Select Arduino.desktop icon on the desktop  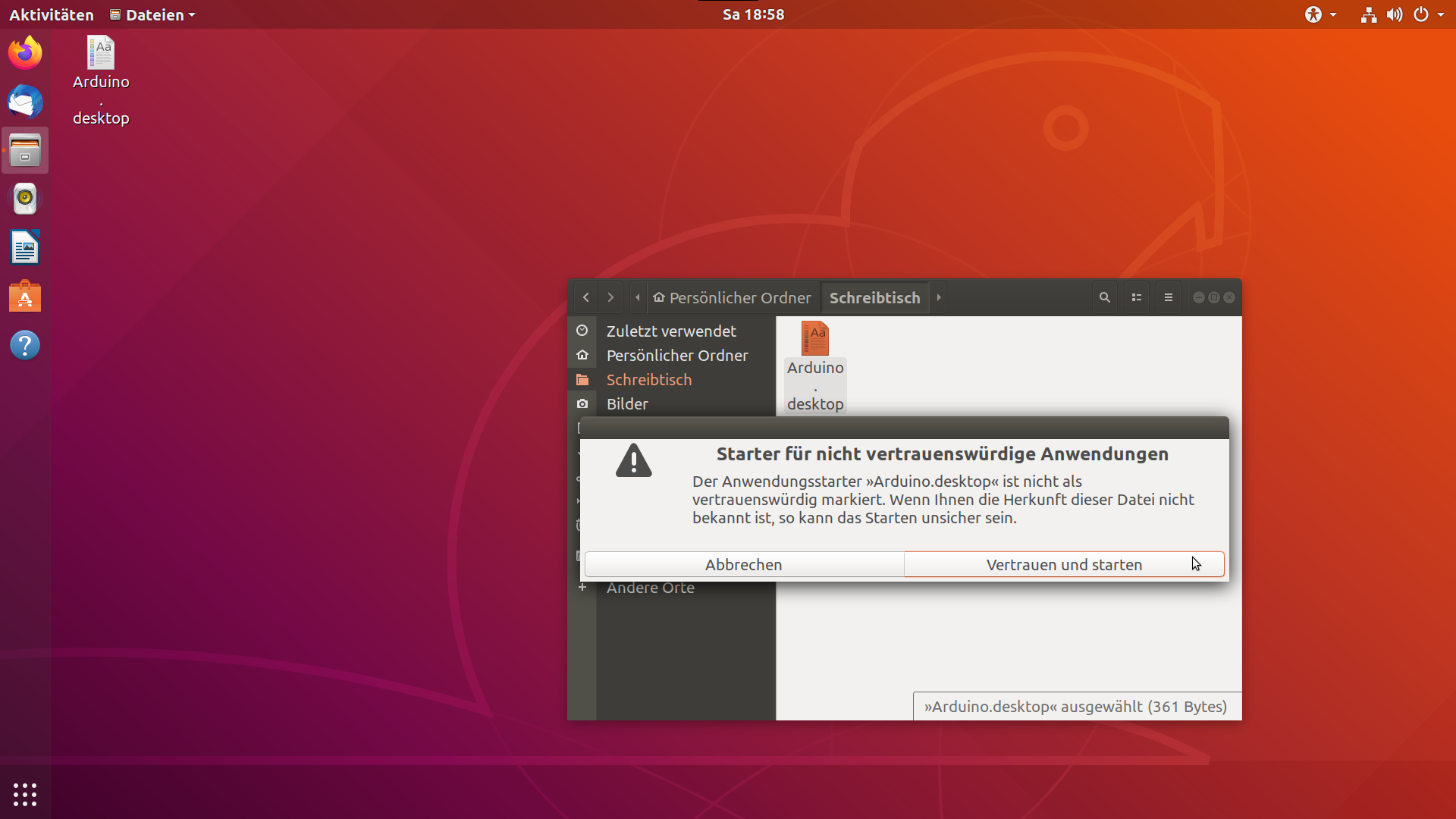pos(101,80)
